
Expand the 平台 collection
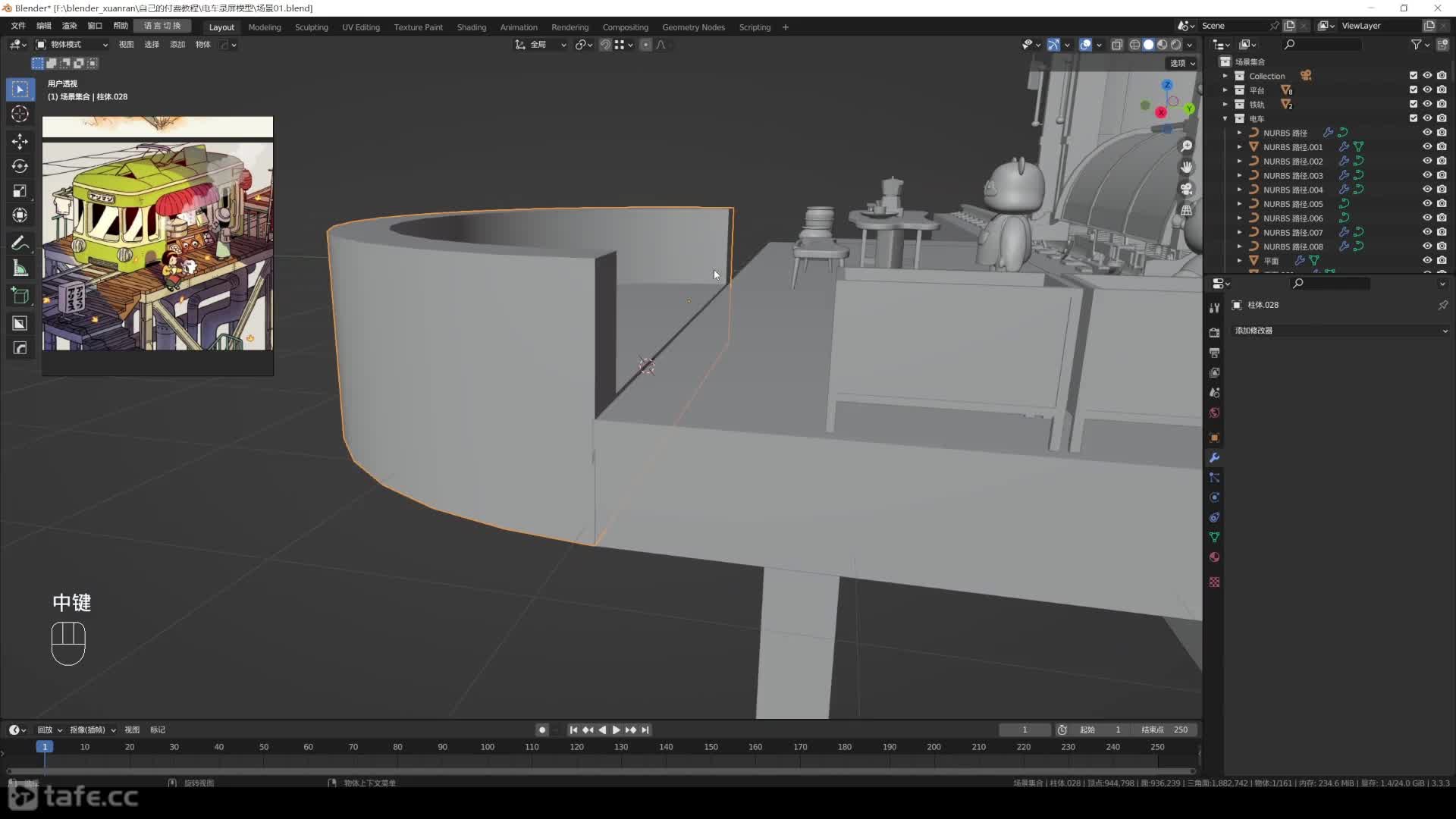point(1225,90)
